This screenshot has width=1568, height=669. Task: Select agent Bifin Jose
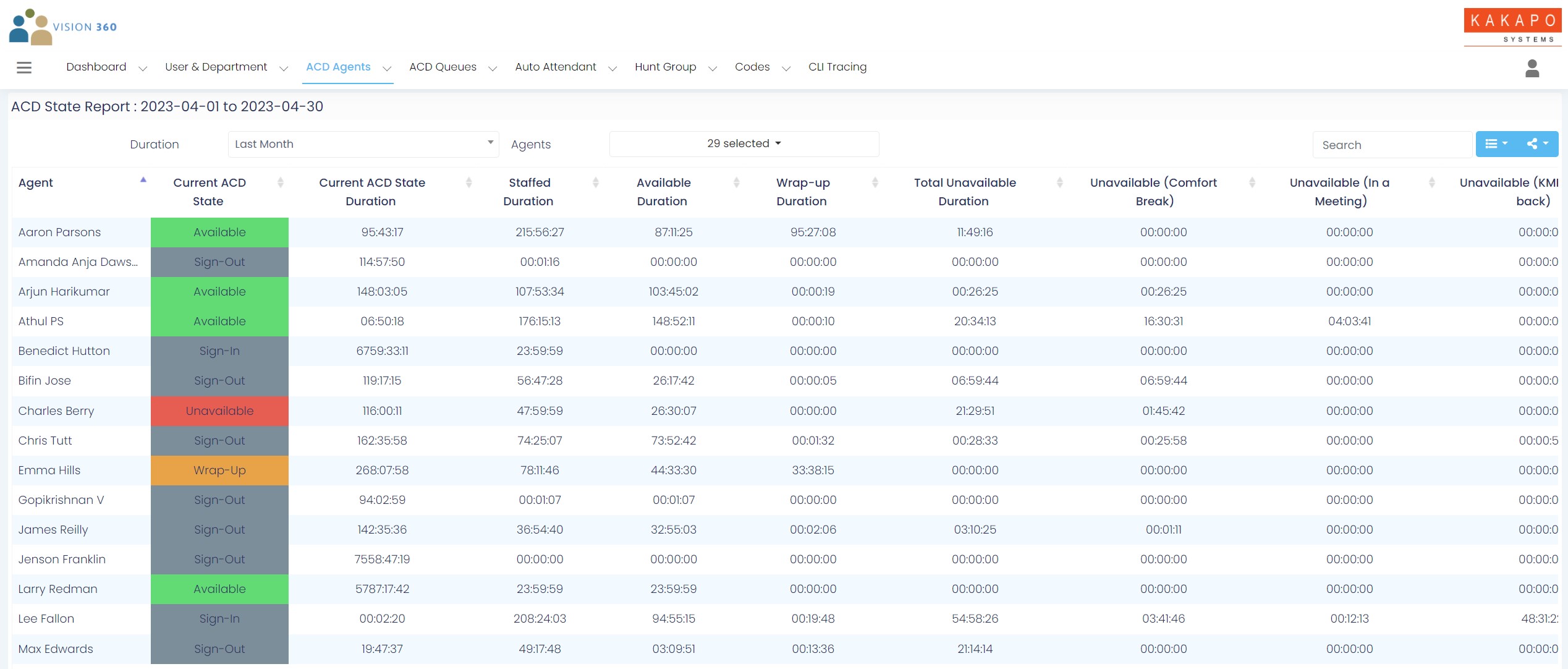pyautogui.click(x=44, y=381)
